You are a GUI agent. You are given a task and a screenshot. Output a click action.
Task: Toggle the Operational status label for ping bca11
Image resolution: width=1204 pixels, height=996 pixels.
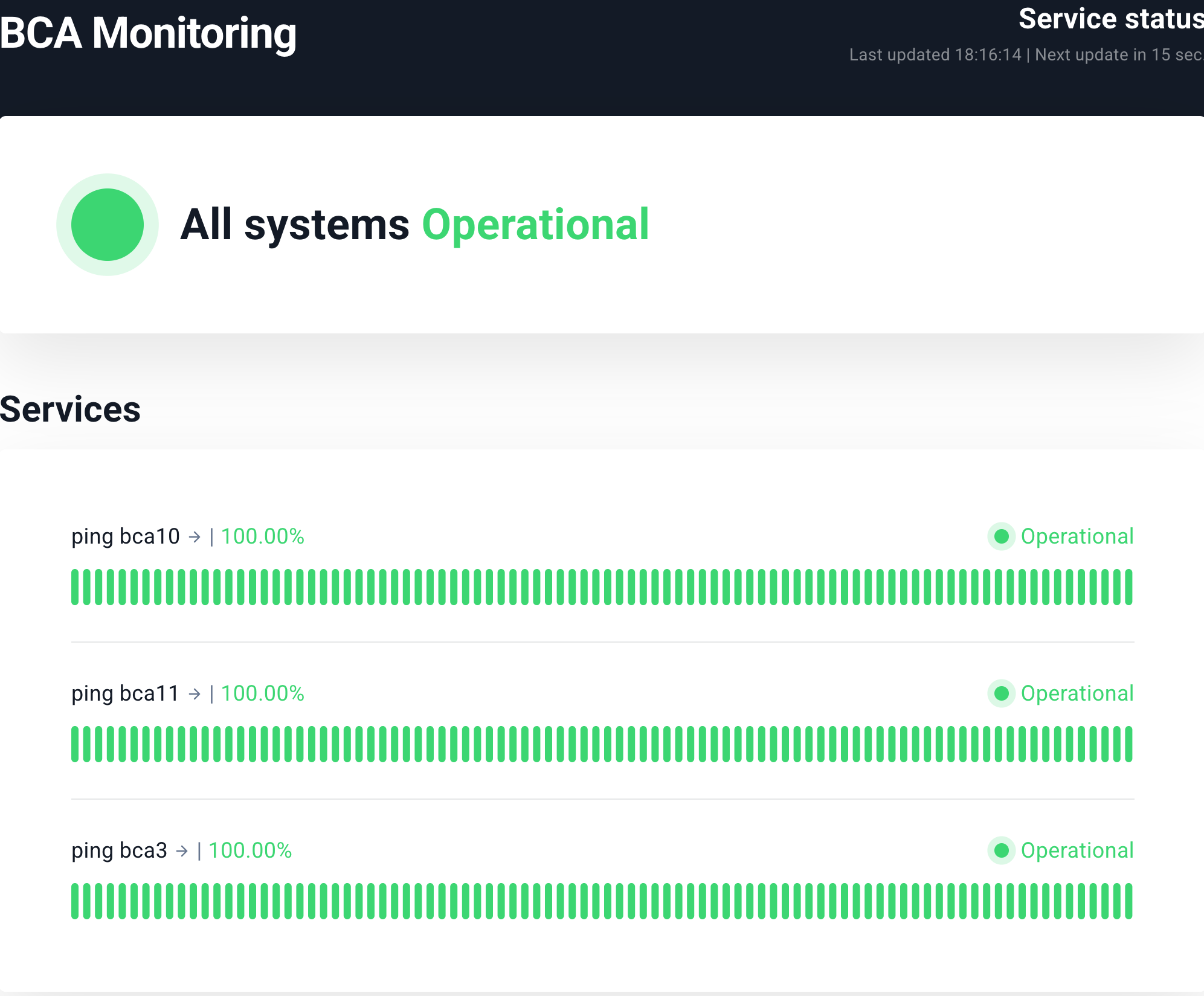(1077, 693)
